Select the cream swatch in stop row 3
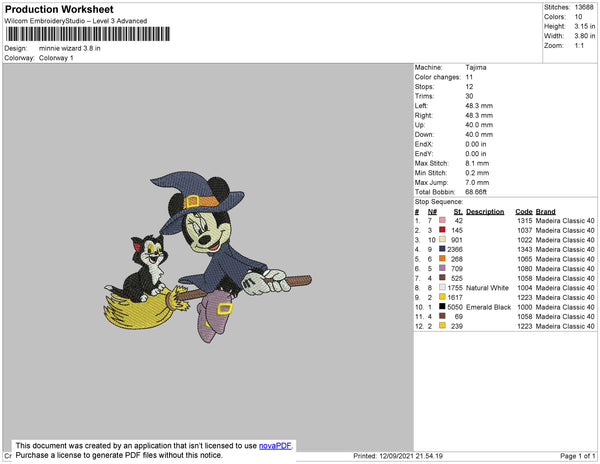 point(442,239)
